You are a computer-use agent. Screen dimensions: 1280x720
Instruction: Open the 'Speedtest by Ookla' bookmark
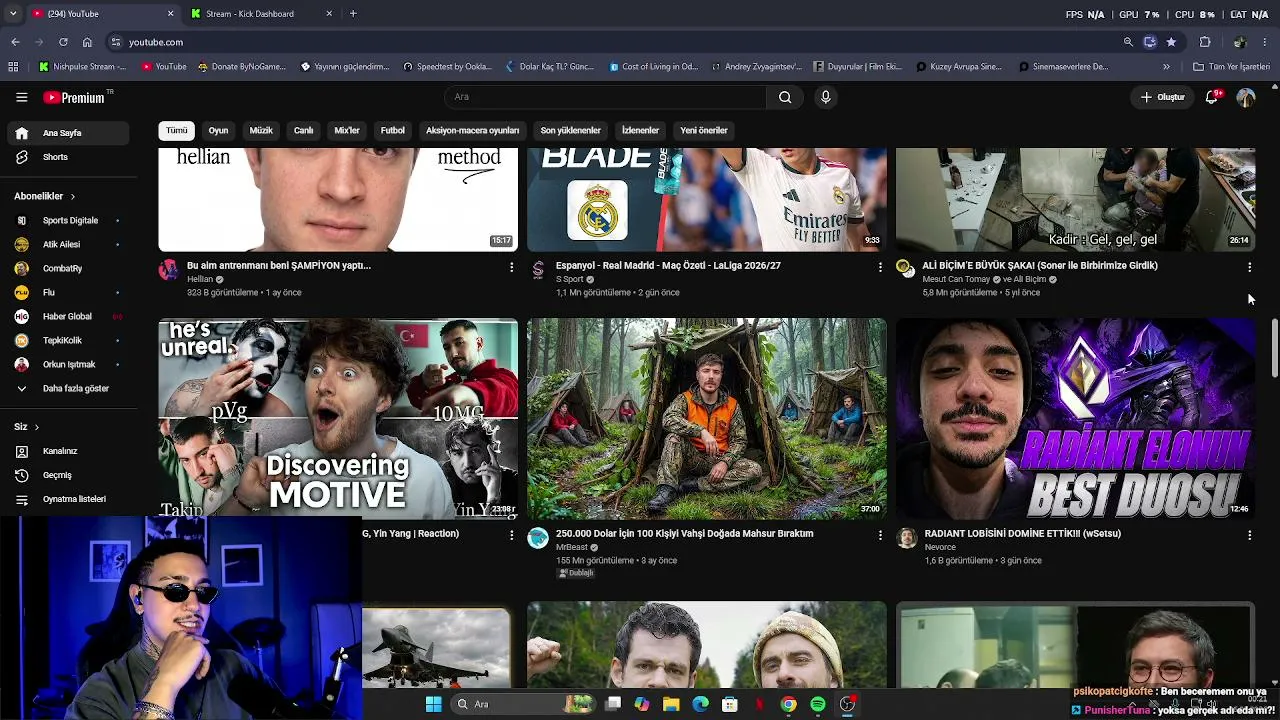[447, 67]
